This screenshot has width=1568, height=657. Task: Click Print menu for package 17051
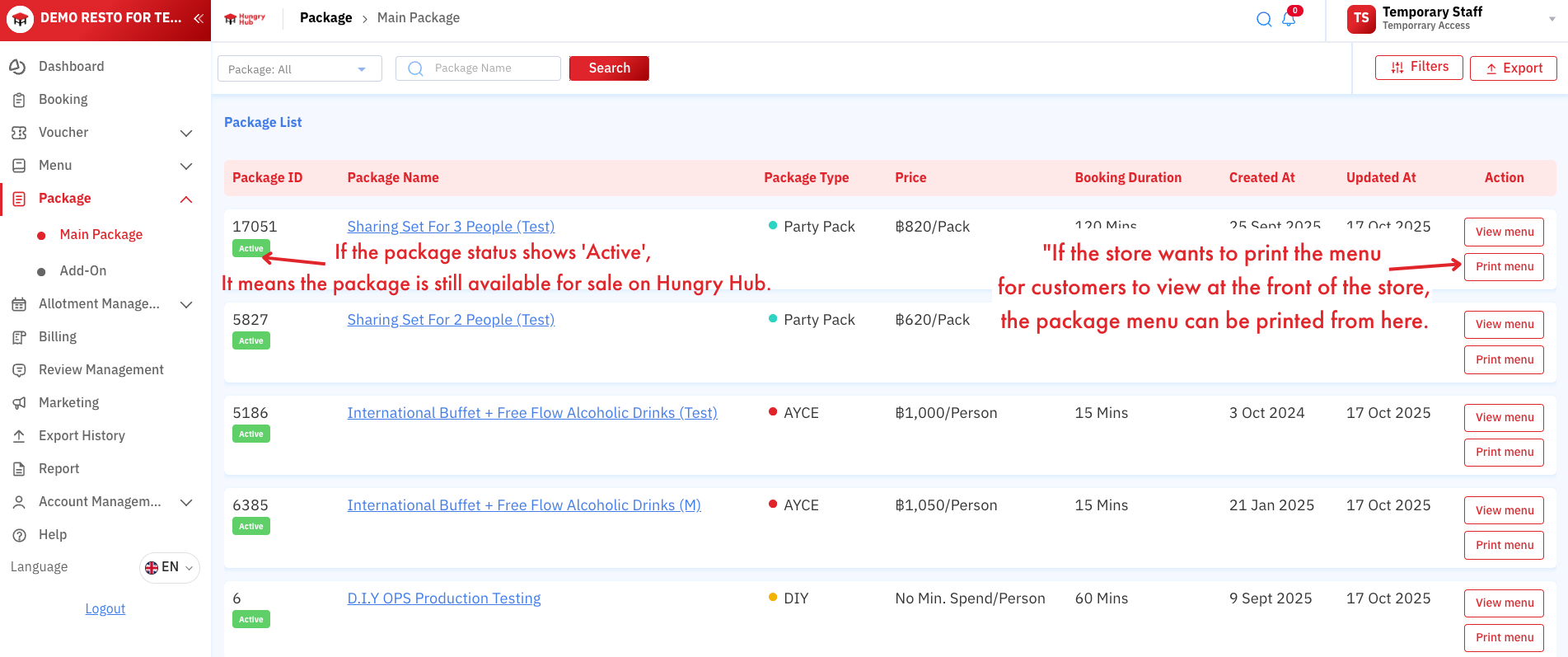(x=1504, y=267)
